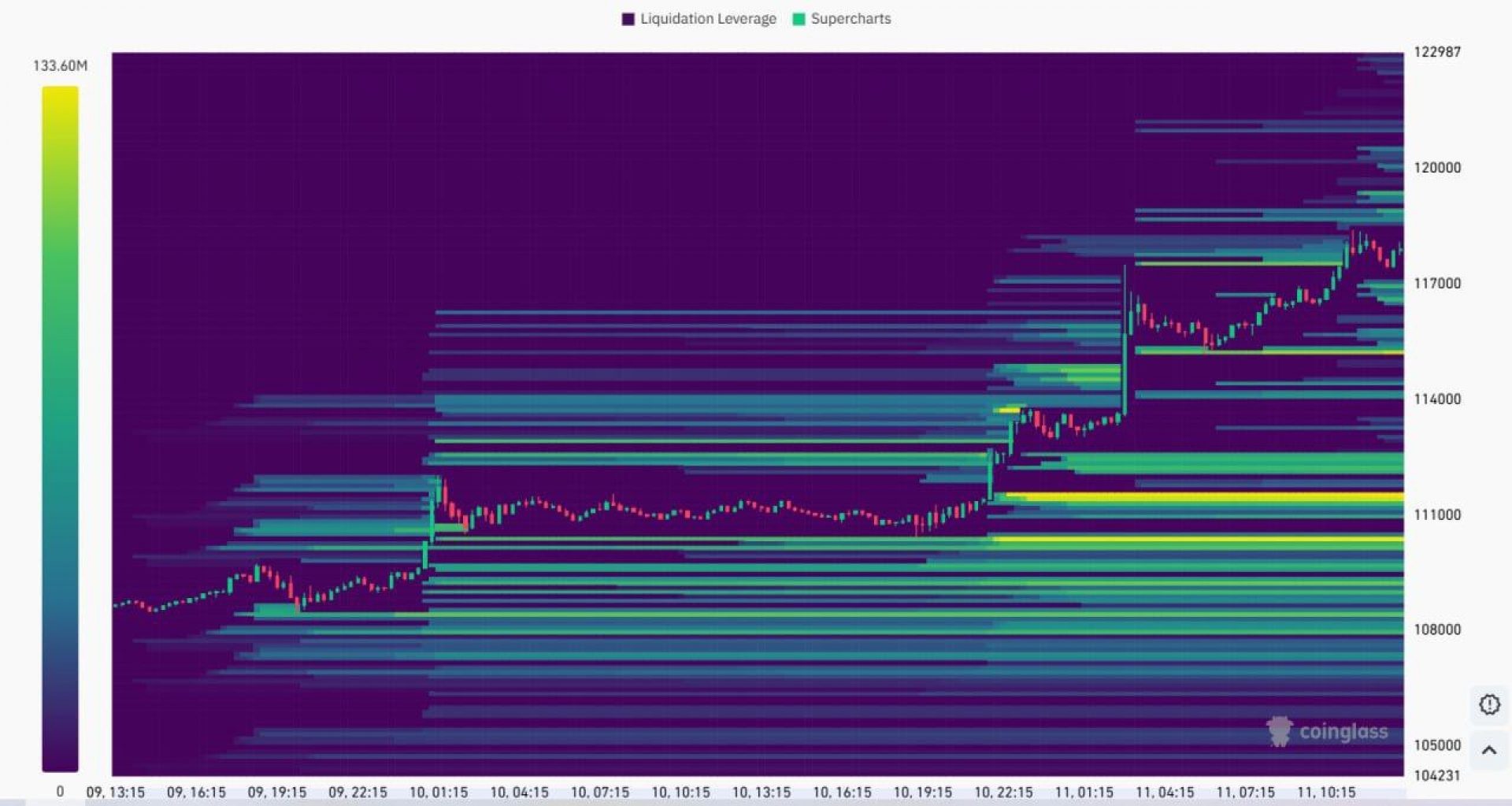Toggle the Supercharts legend series
Viewport: 1512px width, 806px height.
842,19
